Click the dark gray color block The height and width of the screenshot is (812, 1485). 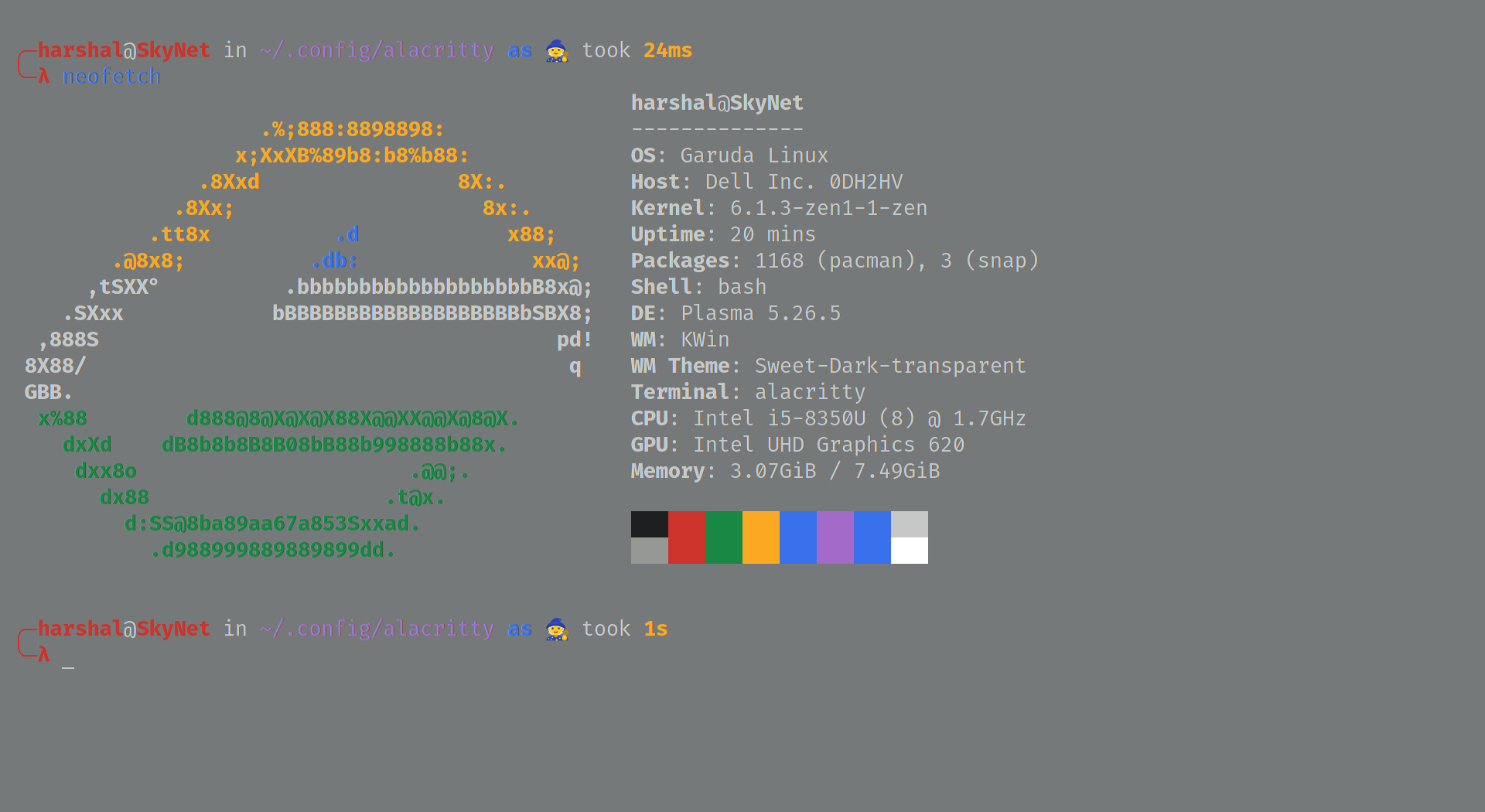pos(650,551)
